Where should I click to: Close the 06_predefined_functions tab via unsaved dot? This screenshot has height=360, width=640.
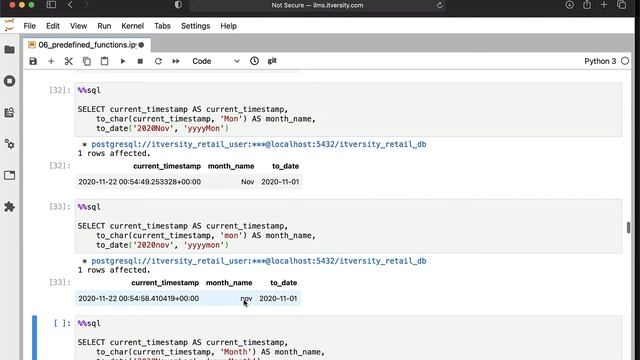pos(141,45)
